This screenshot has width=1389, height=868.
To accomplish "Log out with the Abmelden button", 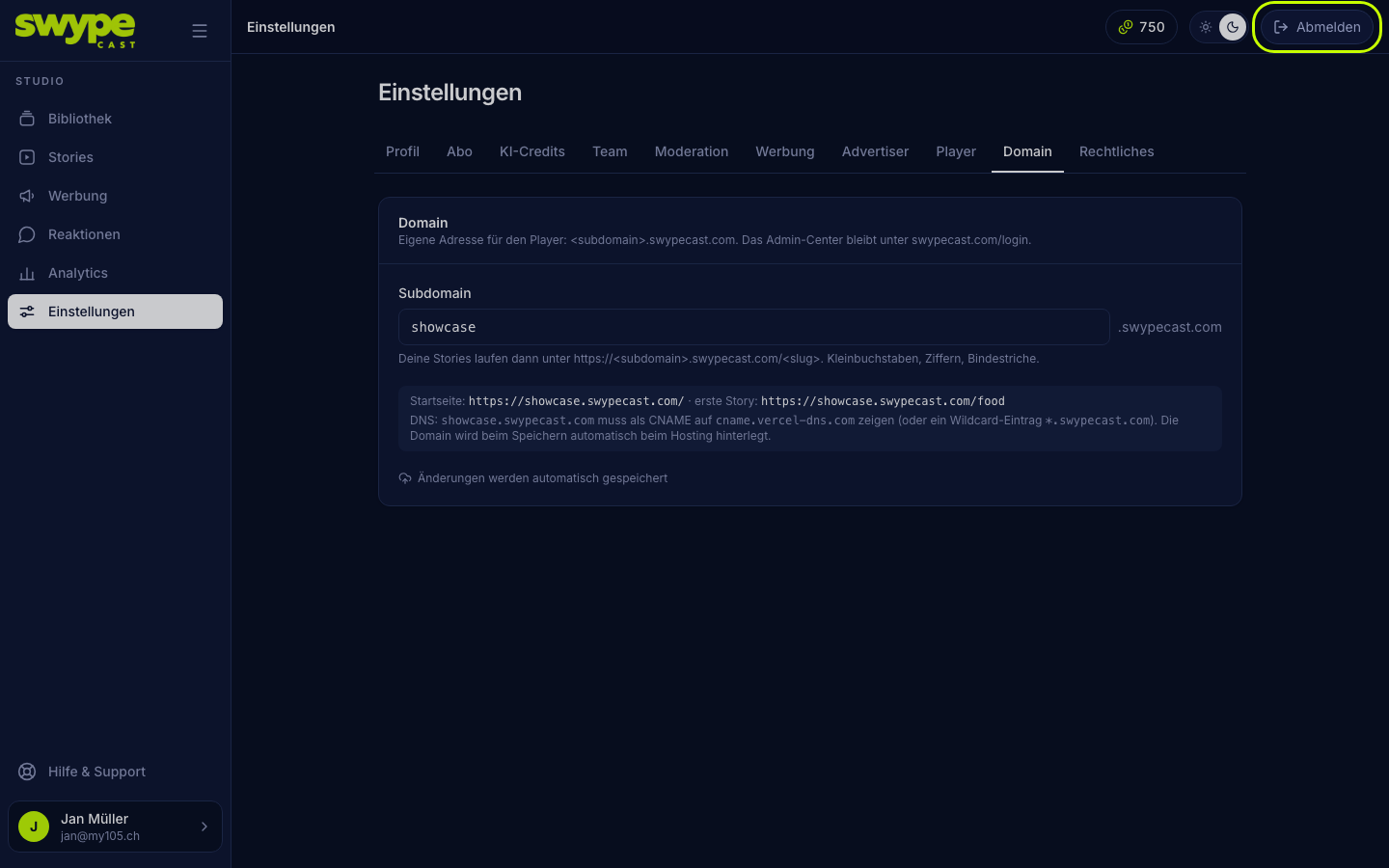I will tap(1317, 27).
